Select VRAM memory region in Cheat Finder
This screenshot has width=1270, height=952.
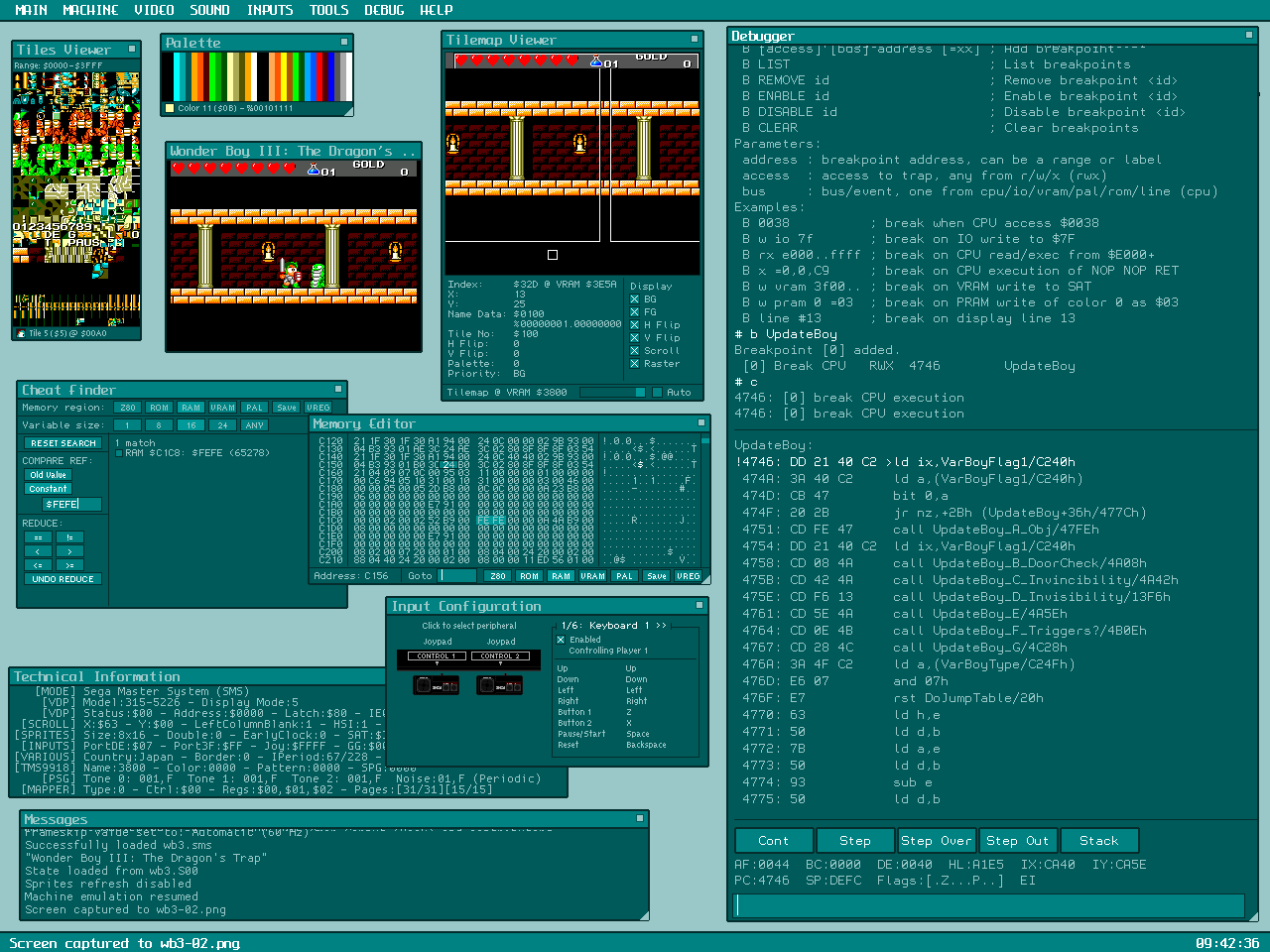(223, 408)
